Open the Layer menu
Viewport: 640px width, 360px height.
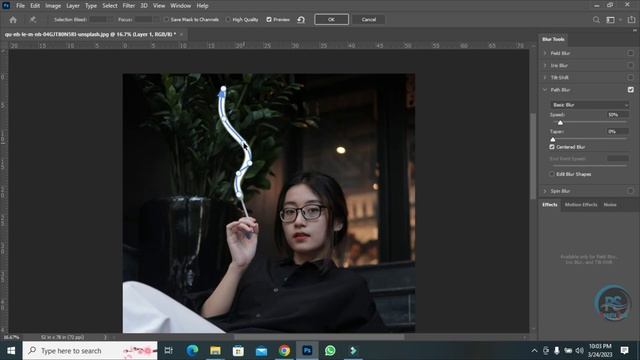[x=73, y=6]
